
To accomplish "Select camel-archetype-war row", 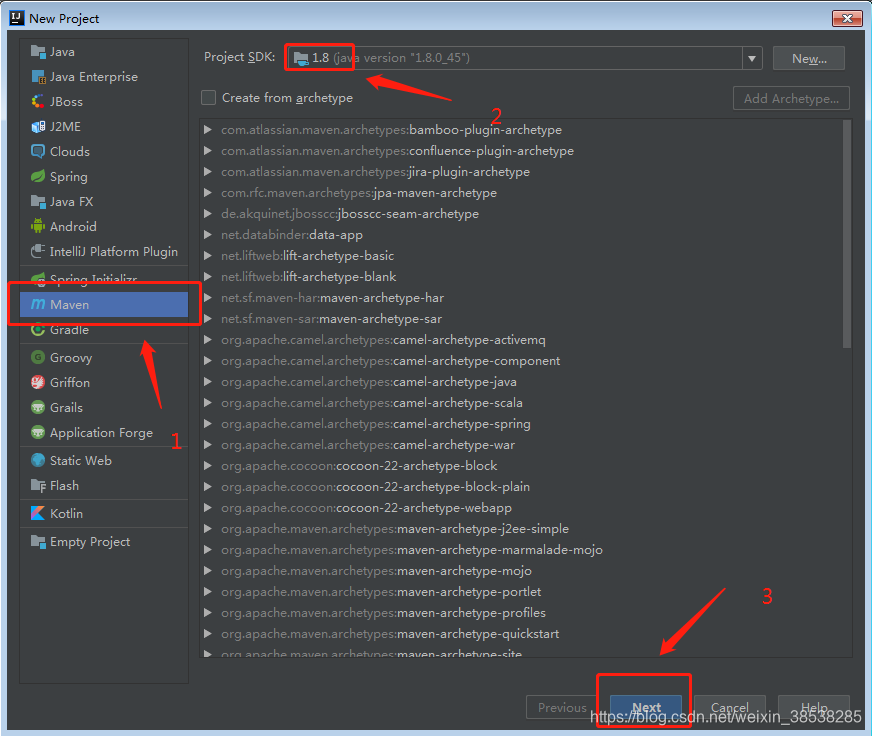I will click(x=526, y=445).
